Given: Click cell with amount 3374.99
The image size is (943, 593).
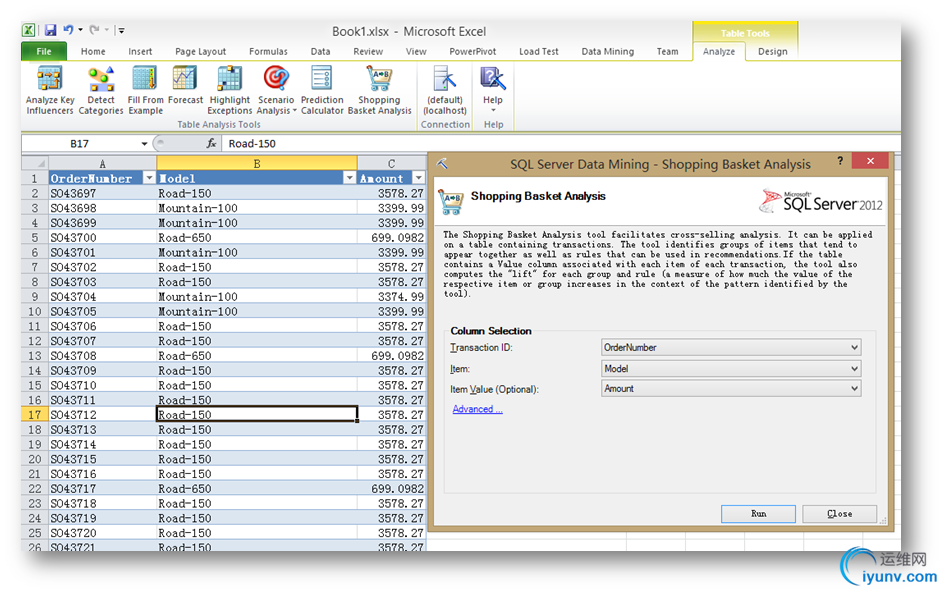Looking at the screenshot, I should (392, 296).
